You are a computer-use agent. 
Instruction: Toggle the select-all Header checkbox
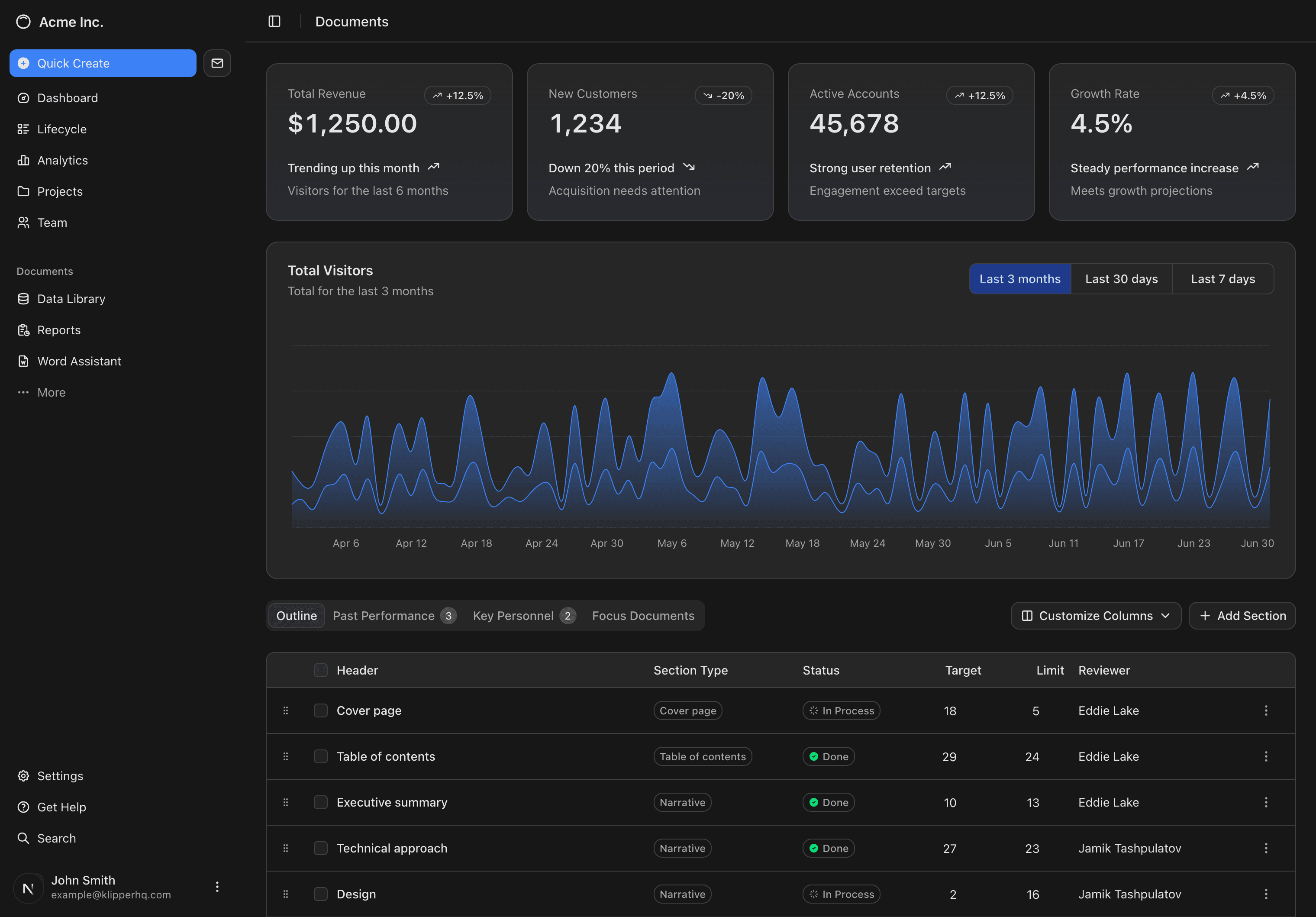click(x=320, y=670)
